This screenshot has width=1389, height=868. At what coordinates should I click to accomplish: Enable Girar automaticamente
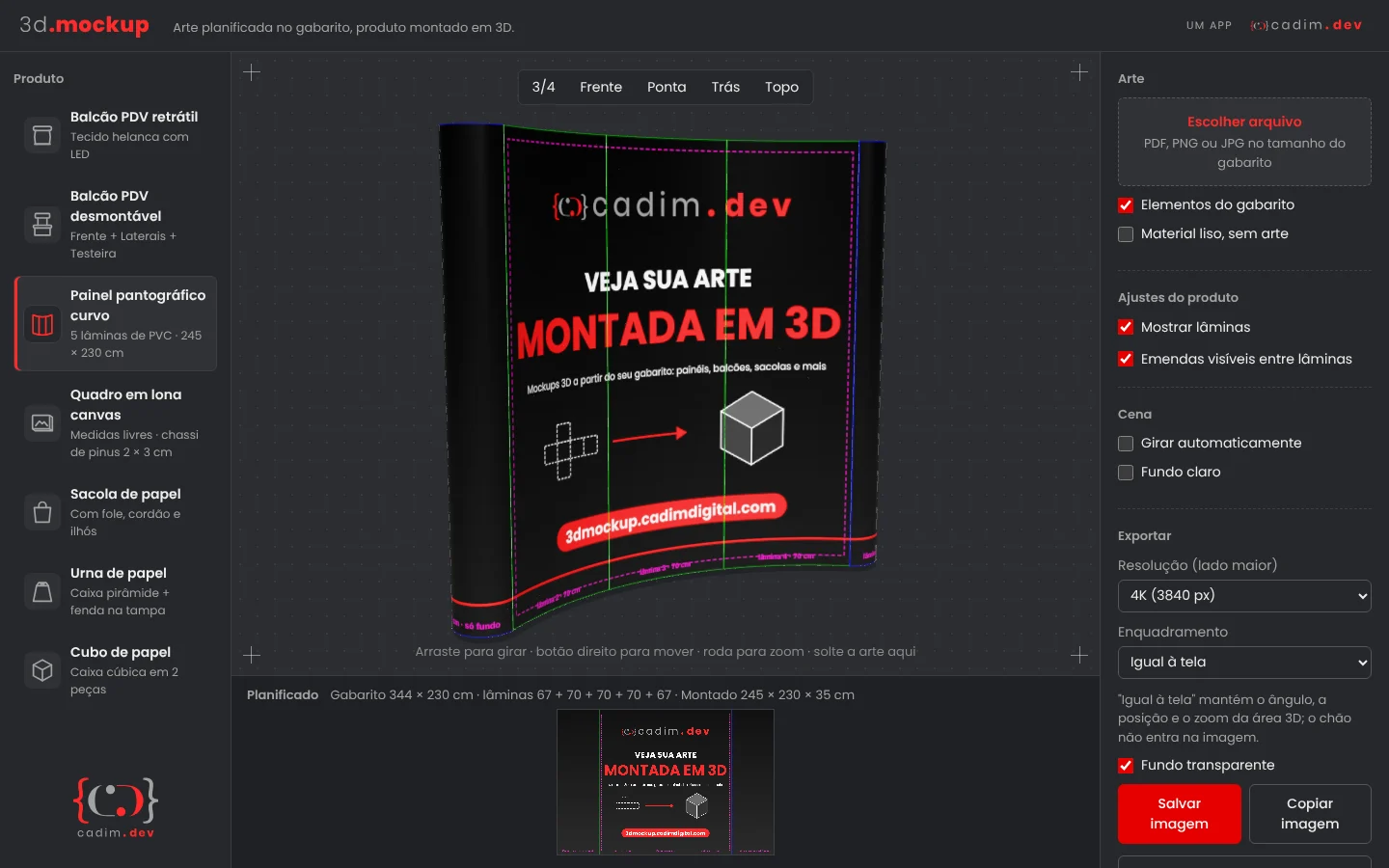click(x=1126, y=444)
